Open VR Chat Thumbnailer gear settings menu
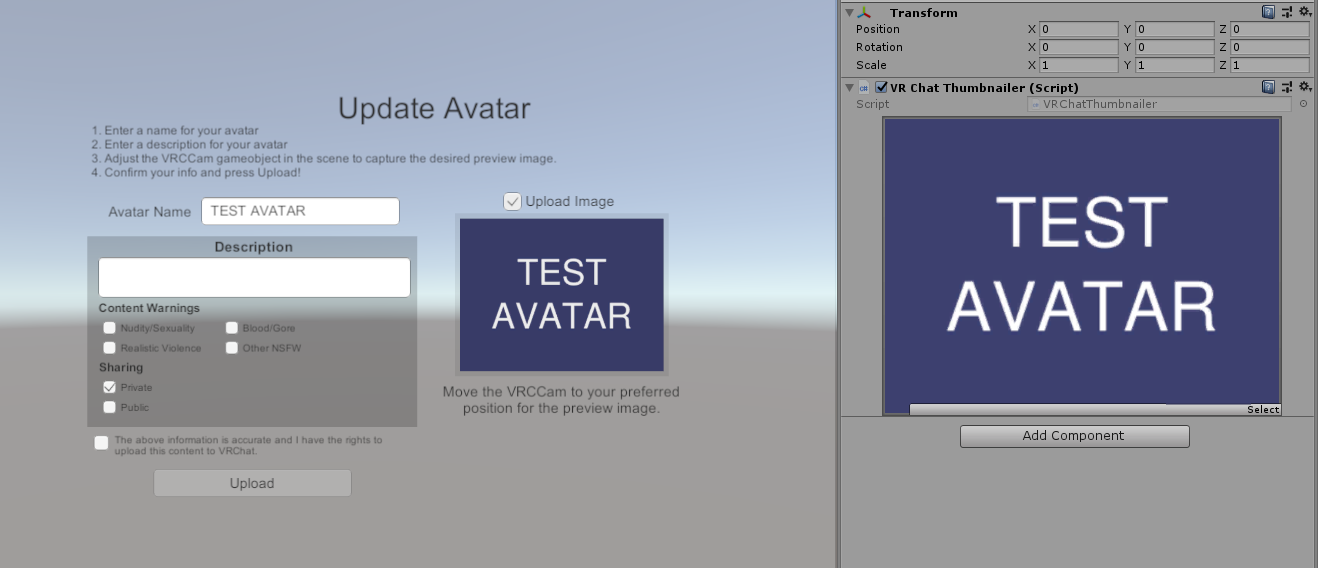This screenshot has height=568, width=1318. point(1305,87)
